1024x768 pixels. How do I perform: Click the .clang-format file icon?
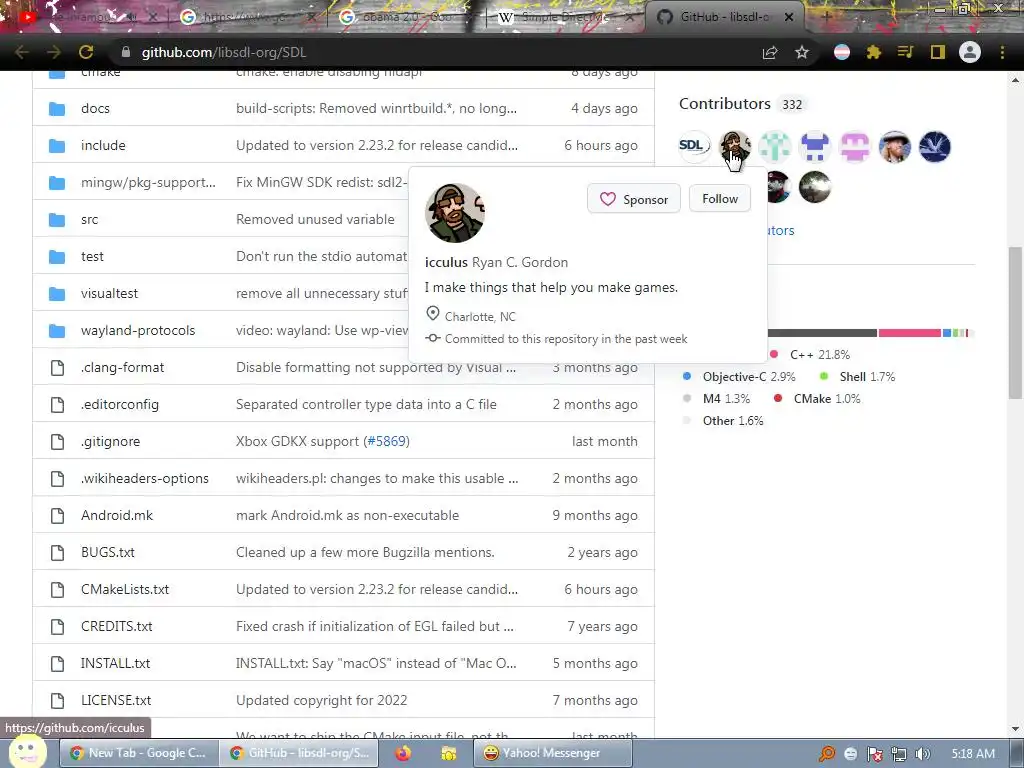click(x=57, y=368)
